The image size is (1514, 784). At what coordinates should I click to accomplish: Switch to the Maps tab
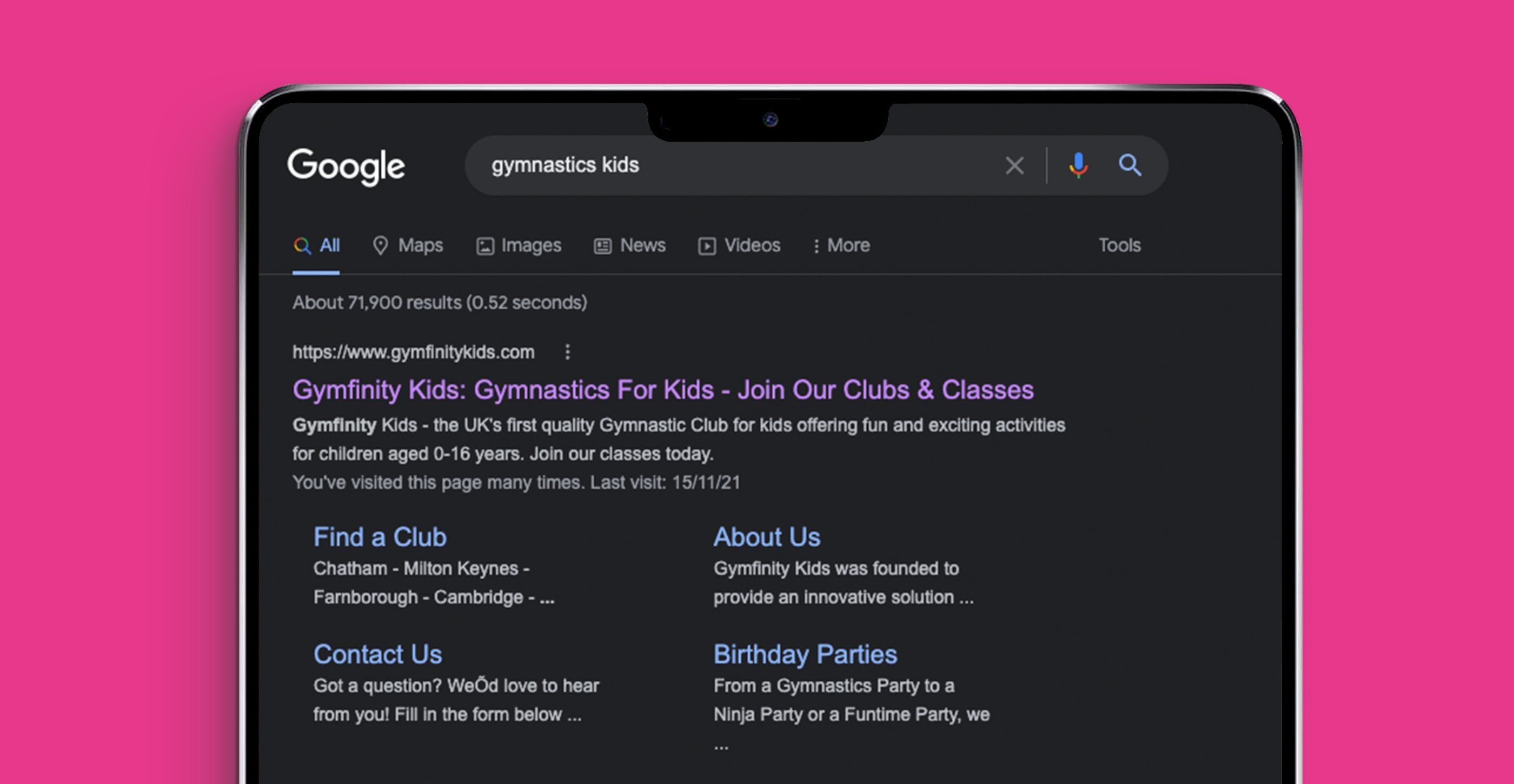coord(408,245)
